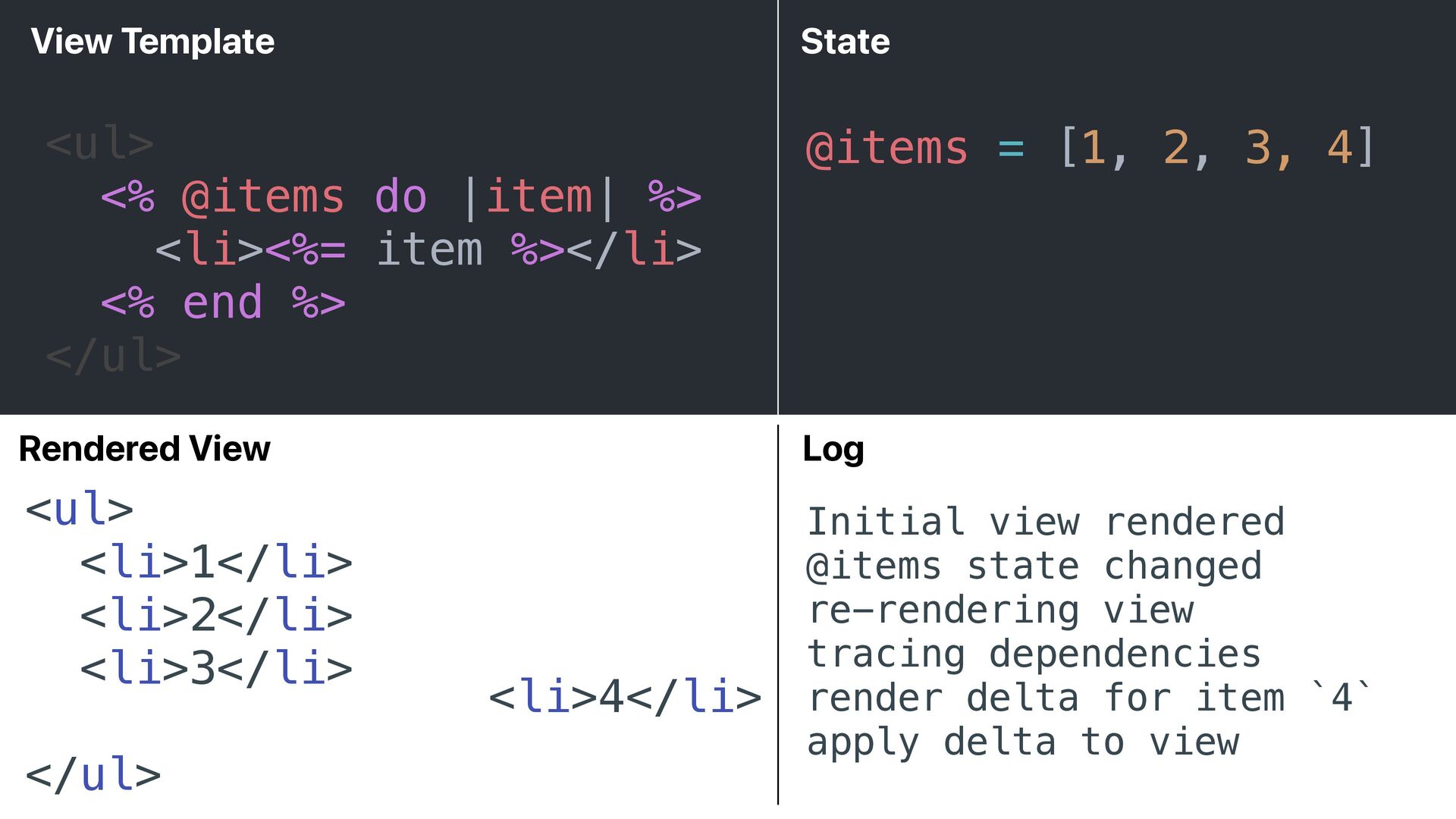Click the '@items' variable in State
This screenshot has height=819, width=1456.
coord(886,147)
